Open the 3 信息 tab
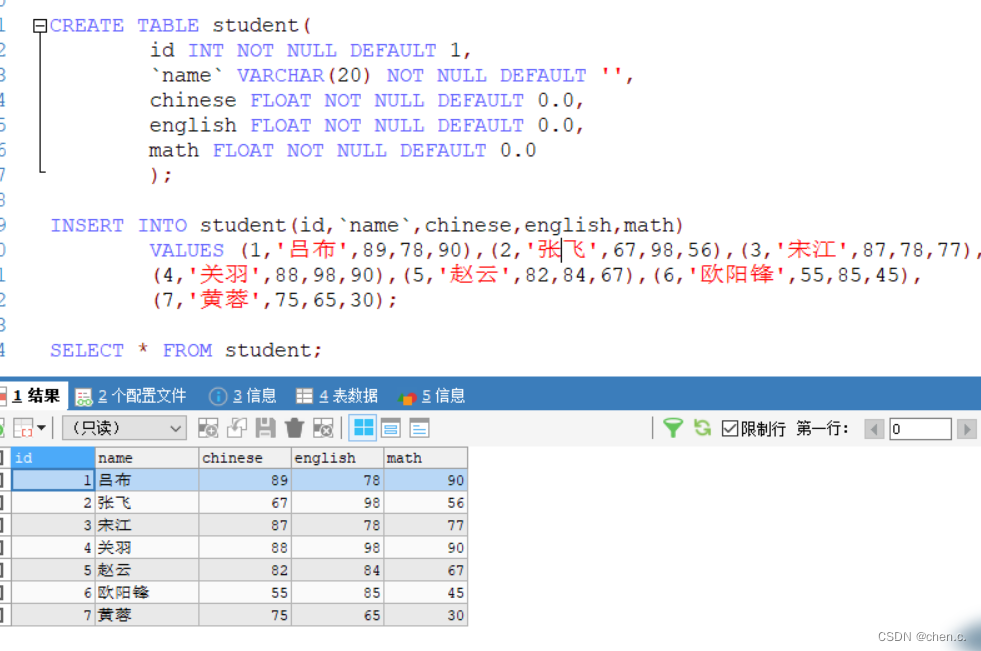The width and height of the screenshot is (981, 651). point(243,396)
